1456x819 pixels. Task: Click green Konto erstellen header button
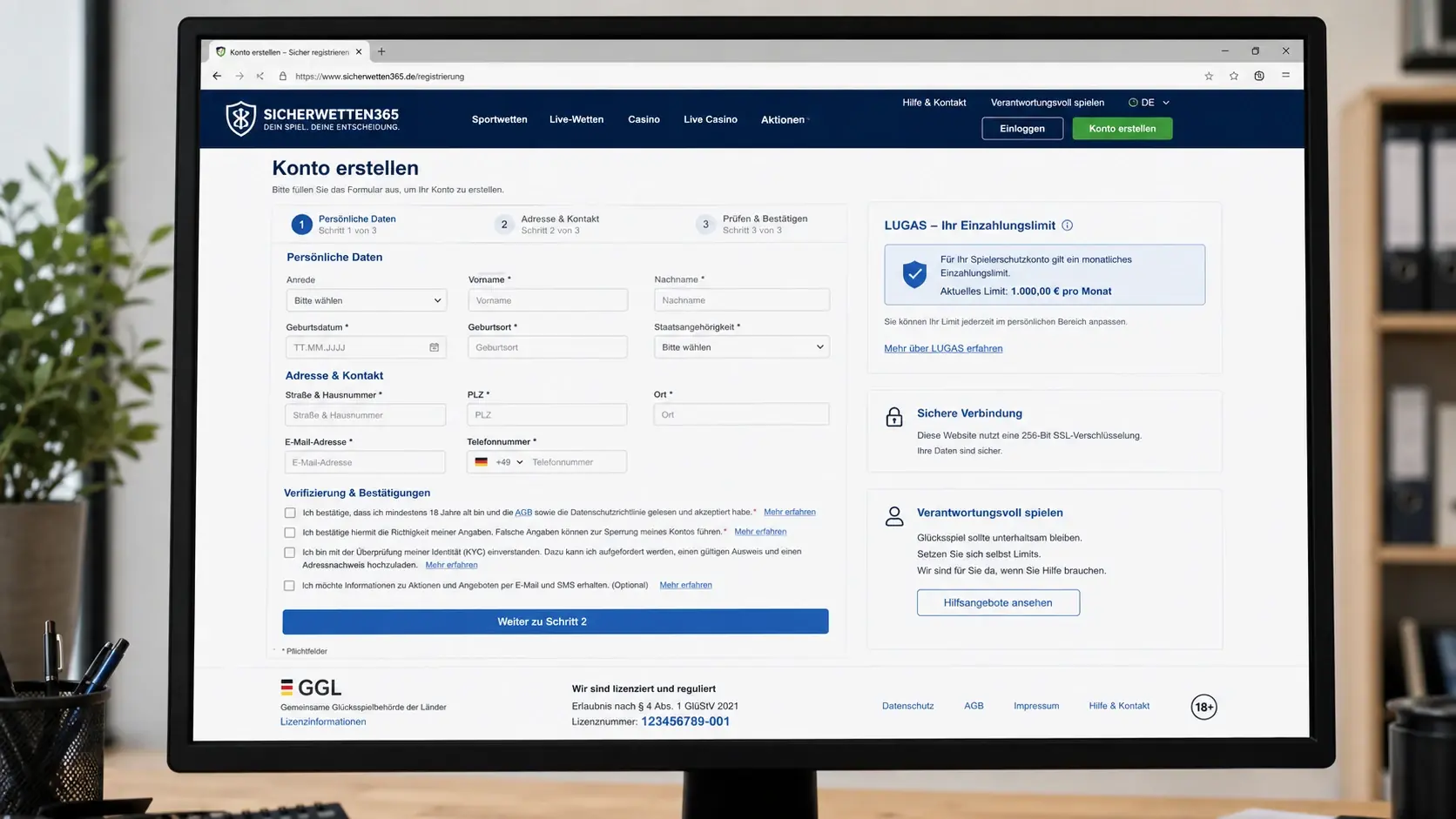coord(1122,129)
